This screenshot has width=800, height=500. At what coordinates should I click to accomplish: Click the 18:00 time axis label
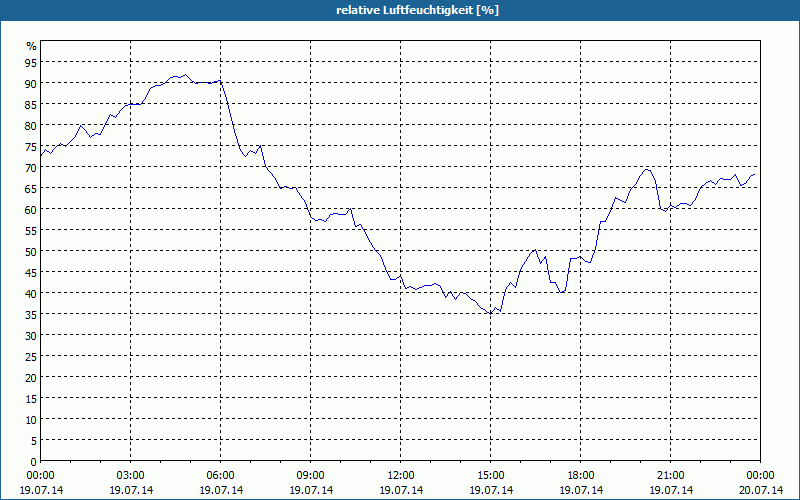[x=581, y=476]
